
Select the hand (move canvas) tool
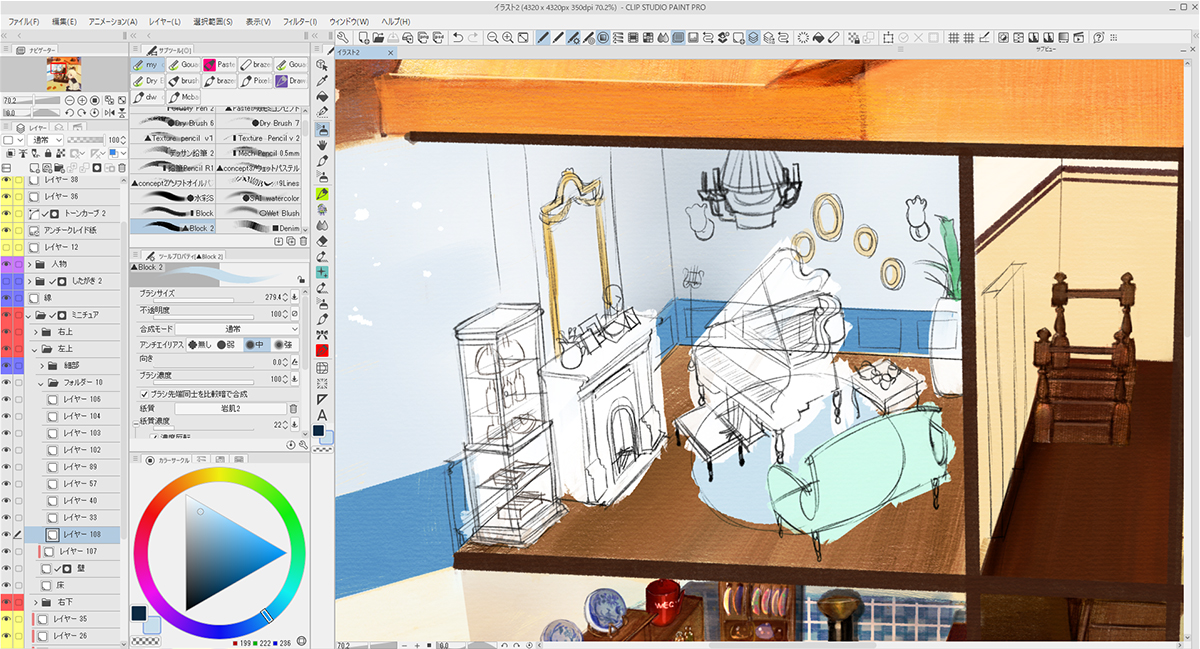(x=323, y=145)
